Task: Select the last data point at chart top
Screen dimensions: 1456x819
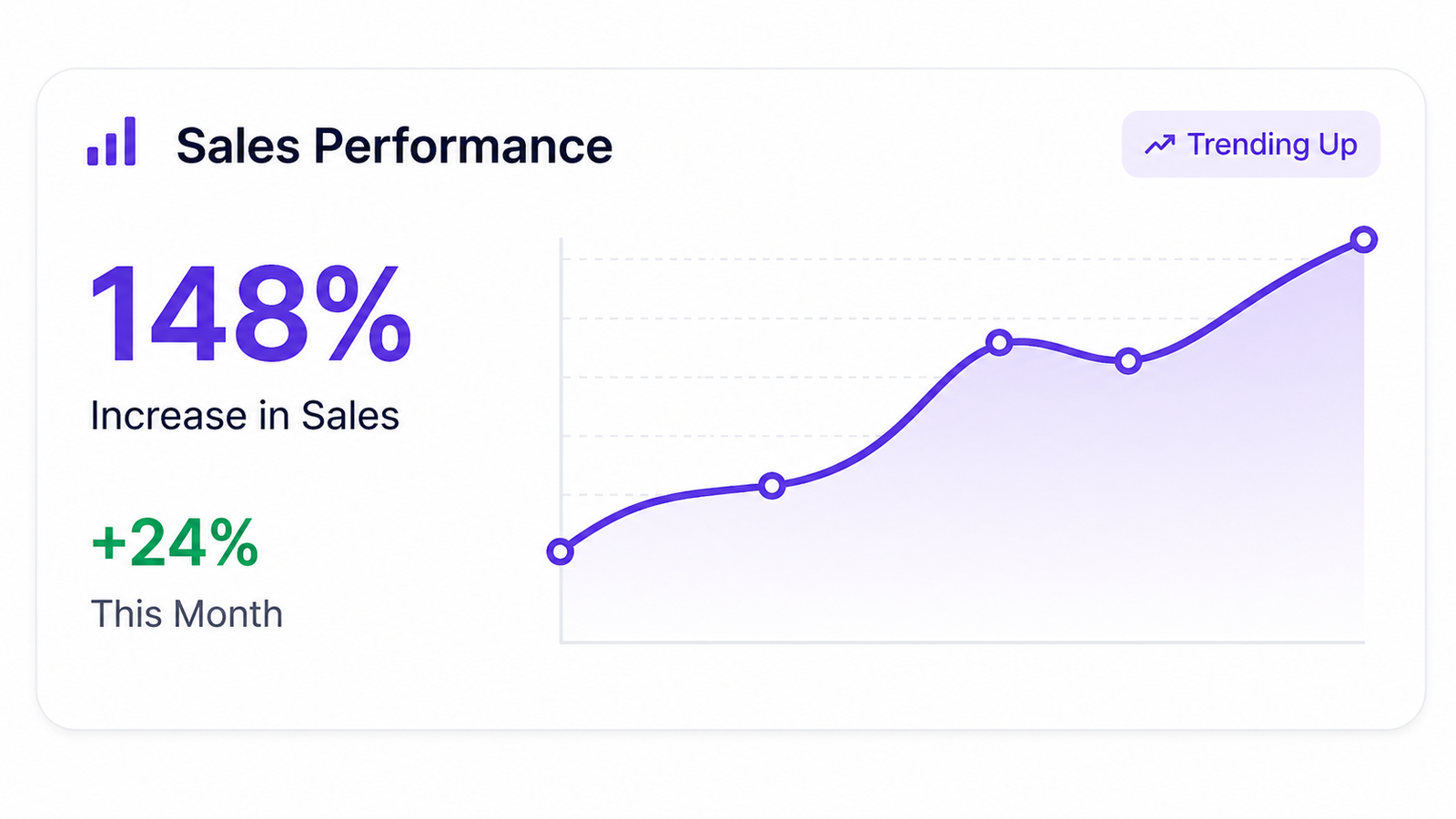Action: [x=1363, y=239]
